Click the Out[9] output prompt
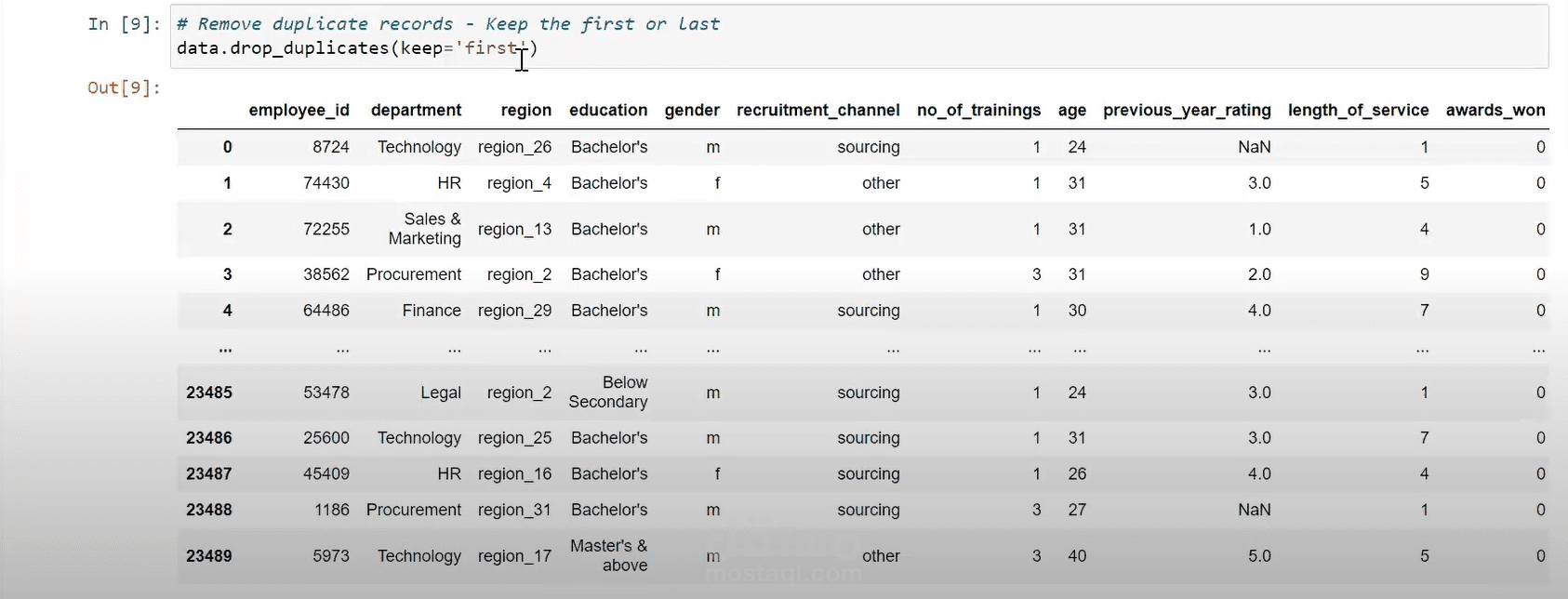This screenshot has width=1568, height=599. click(x=124, y=87)
